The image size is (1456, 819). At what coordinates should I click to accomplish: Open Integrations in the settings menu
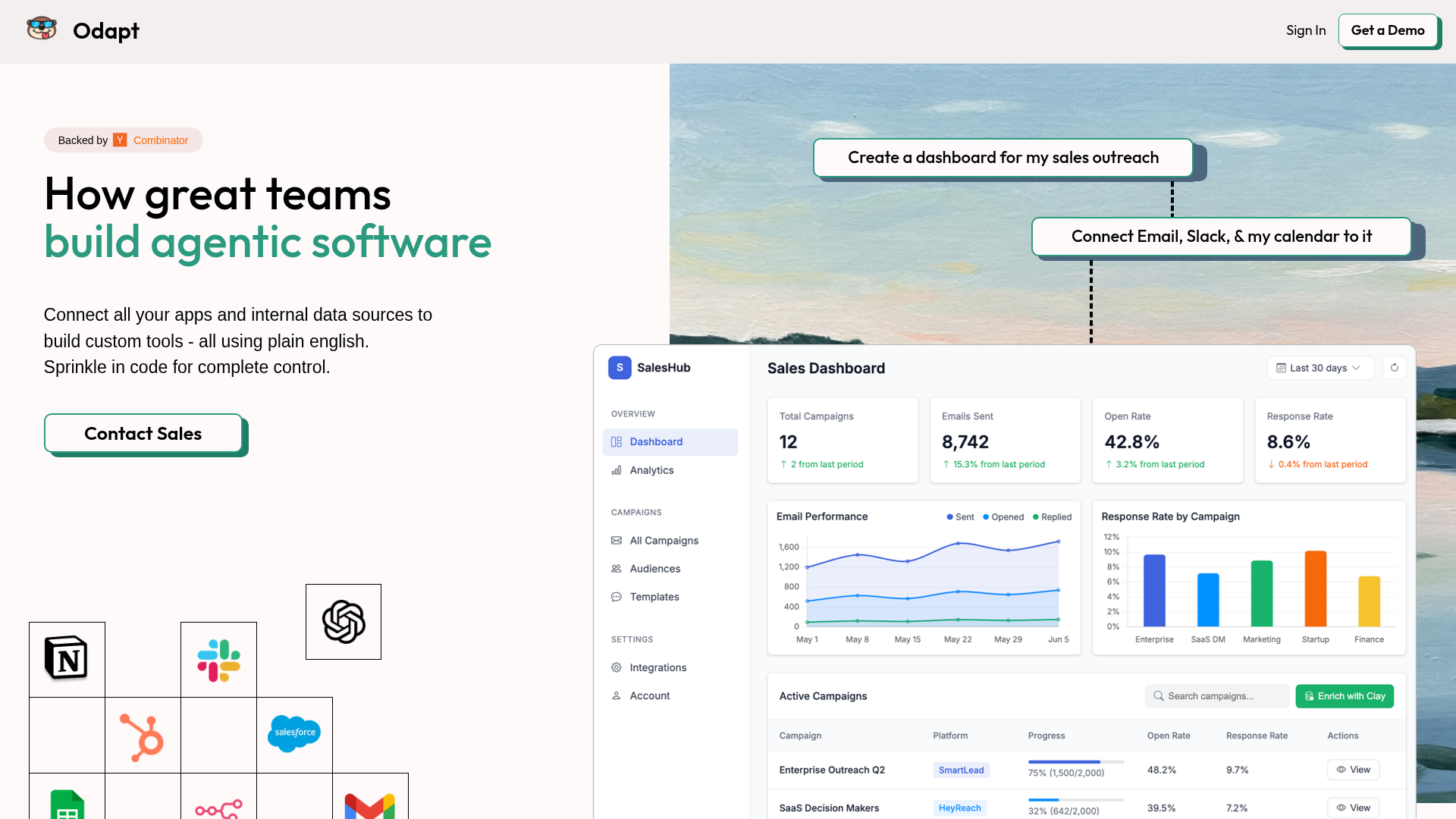click(657, 667)
